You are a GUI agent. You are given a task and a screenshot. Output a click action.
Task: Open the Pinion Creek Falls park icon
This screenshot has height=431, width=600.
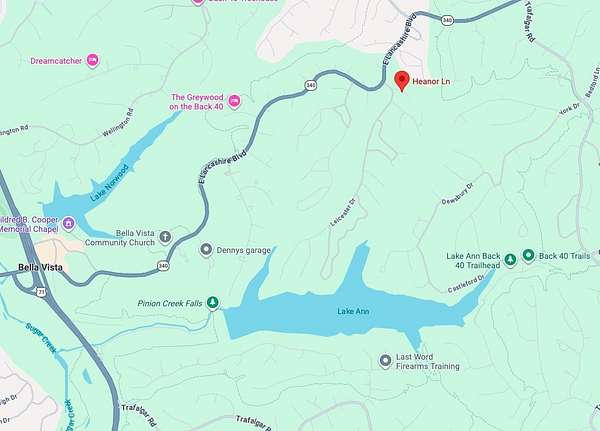pos(213,302)
